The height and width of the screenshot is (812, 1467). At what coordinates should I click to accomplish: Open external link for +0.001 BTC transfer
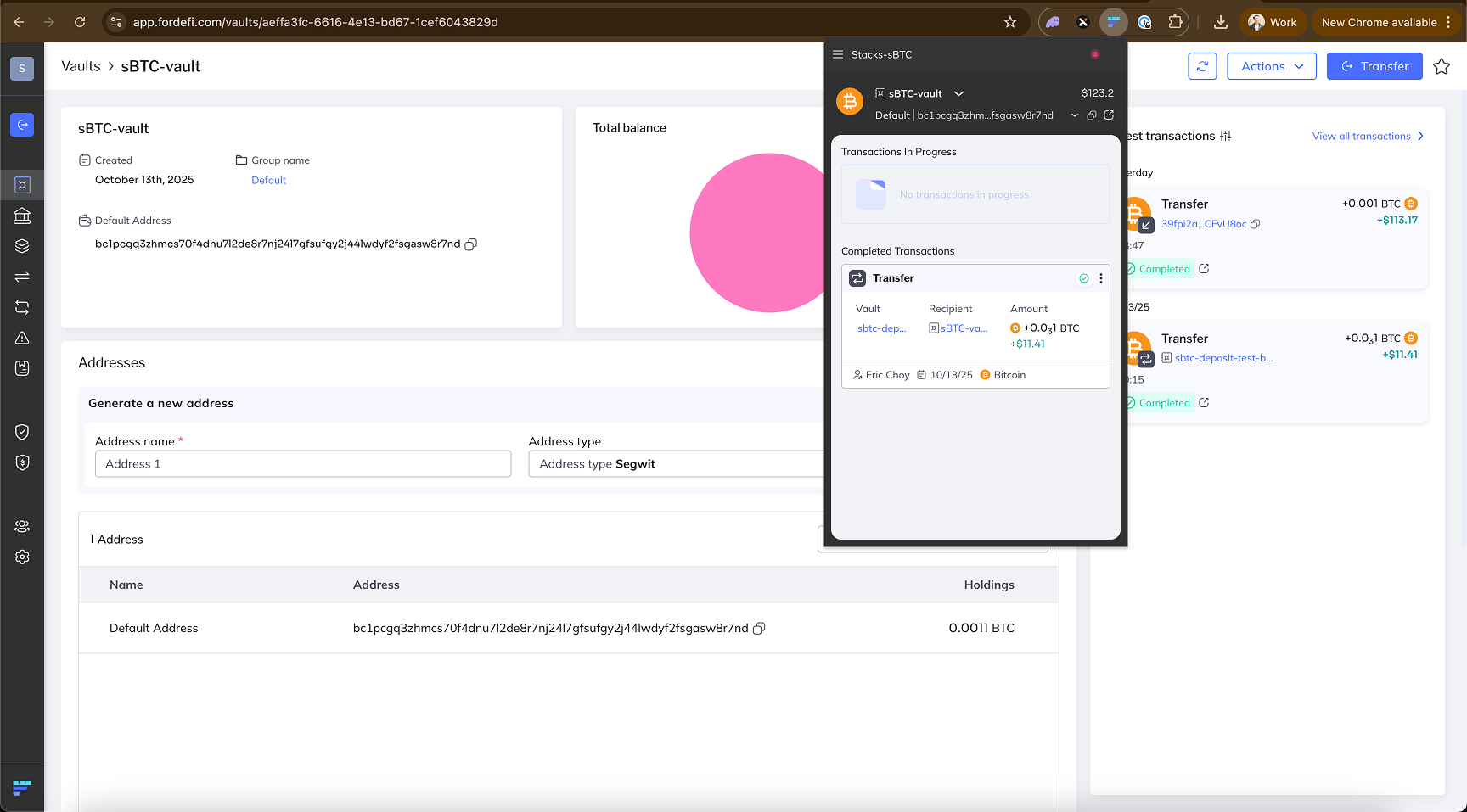click(x=1204, y=269)
